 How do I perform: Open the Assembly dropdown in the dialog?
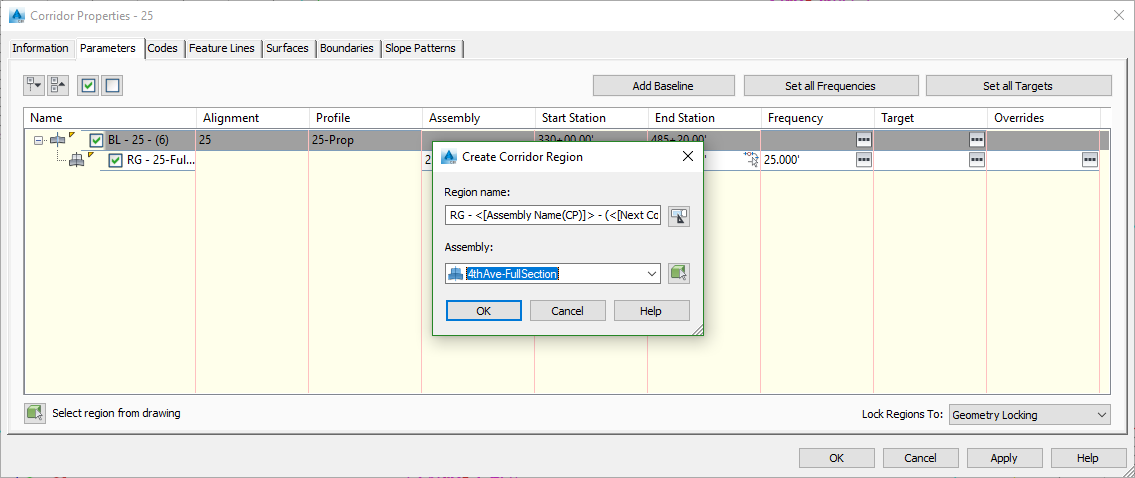point(652,274)
